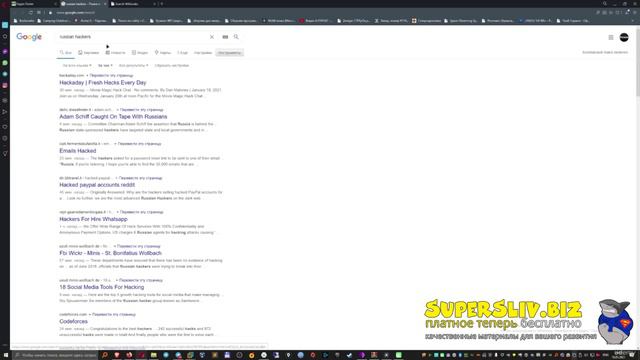Open the Google account avatar
This screenshot has height=360, width=640.
pos(624,37)
